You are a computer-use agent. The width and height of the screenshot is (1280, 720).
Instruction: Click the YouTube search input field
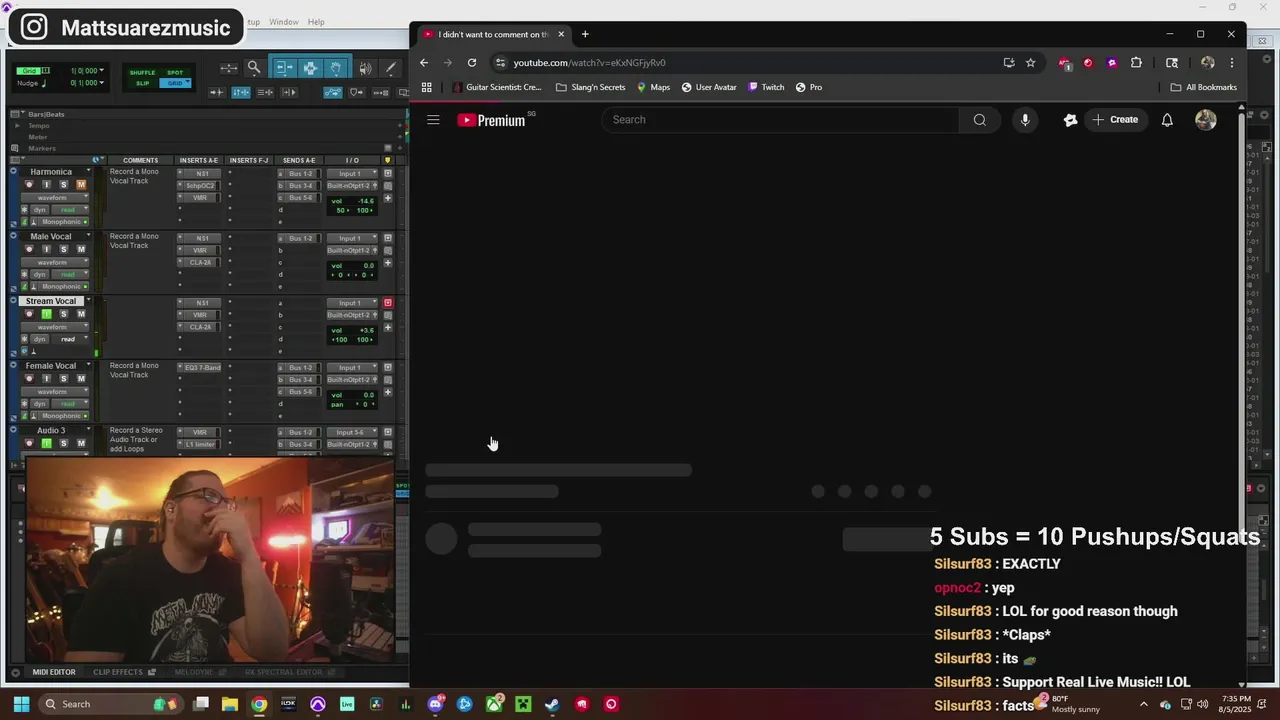coord(780,120)
